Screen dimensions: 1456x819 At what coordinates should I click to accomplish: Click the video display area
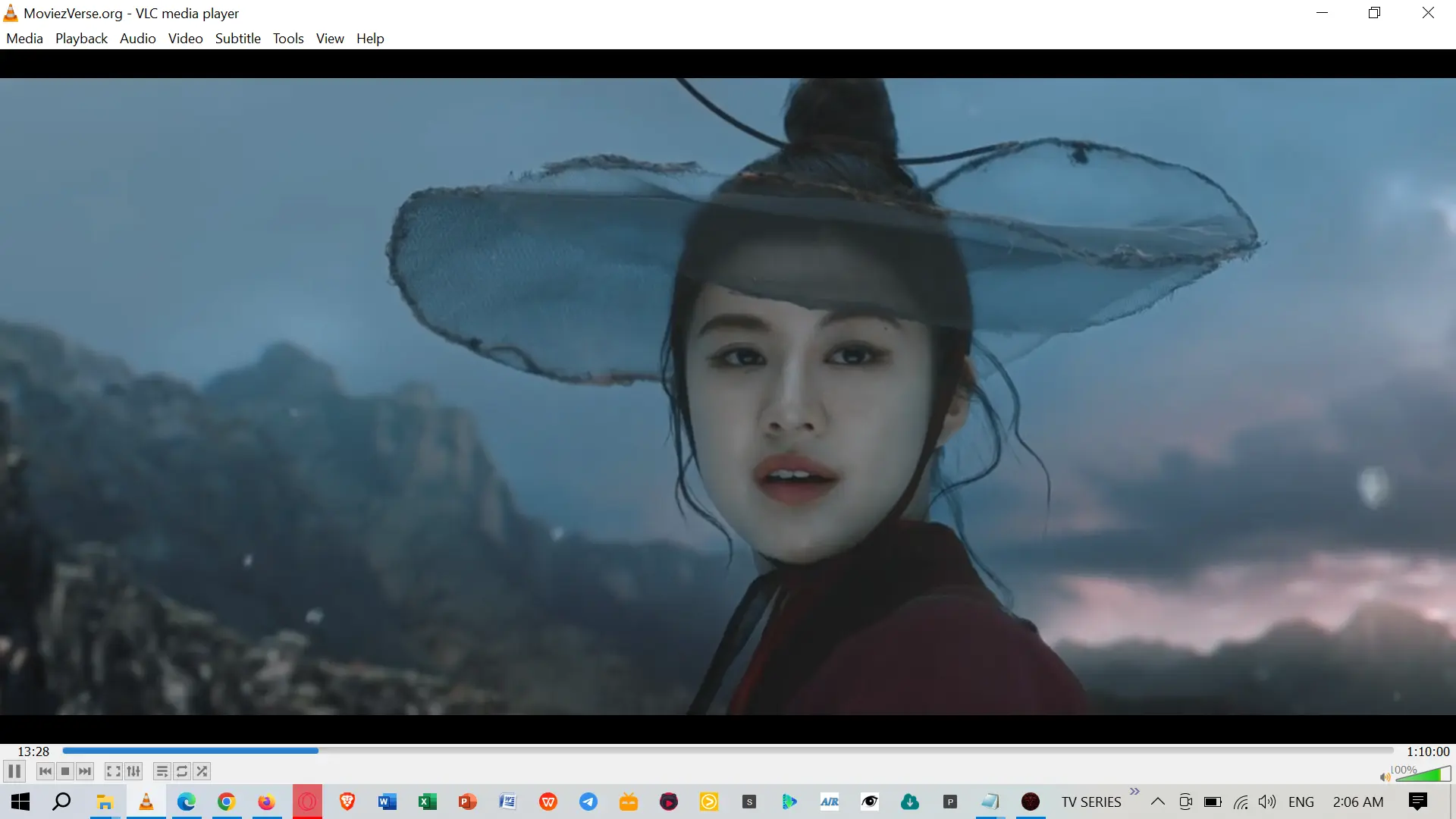728,396
